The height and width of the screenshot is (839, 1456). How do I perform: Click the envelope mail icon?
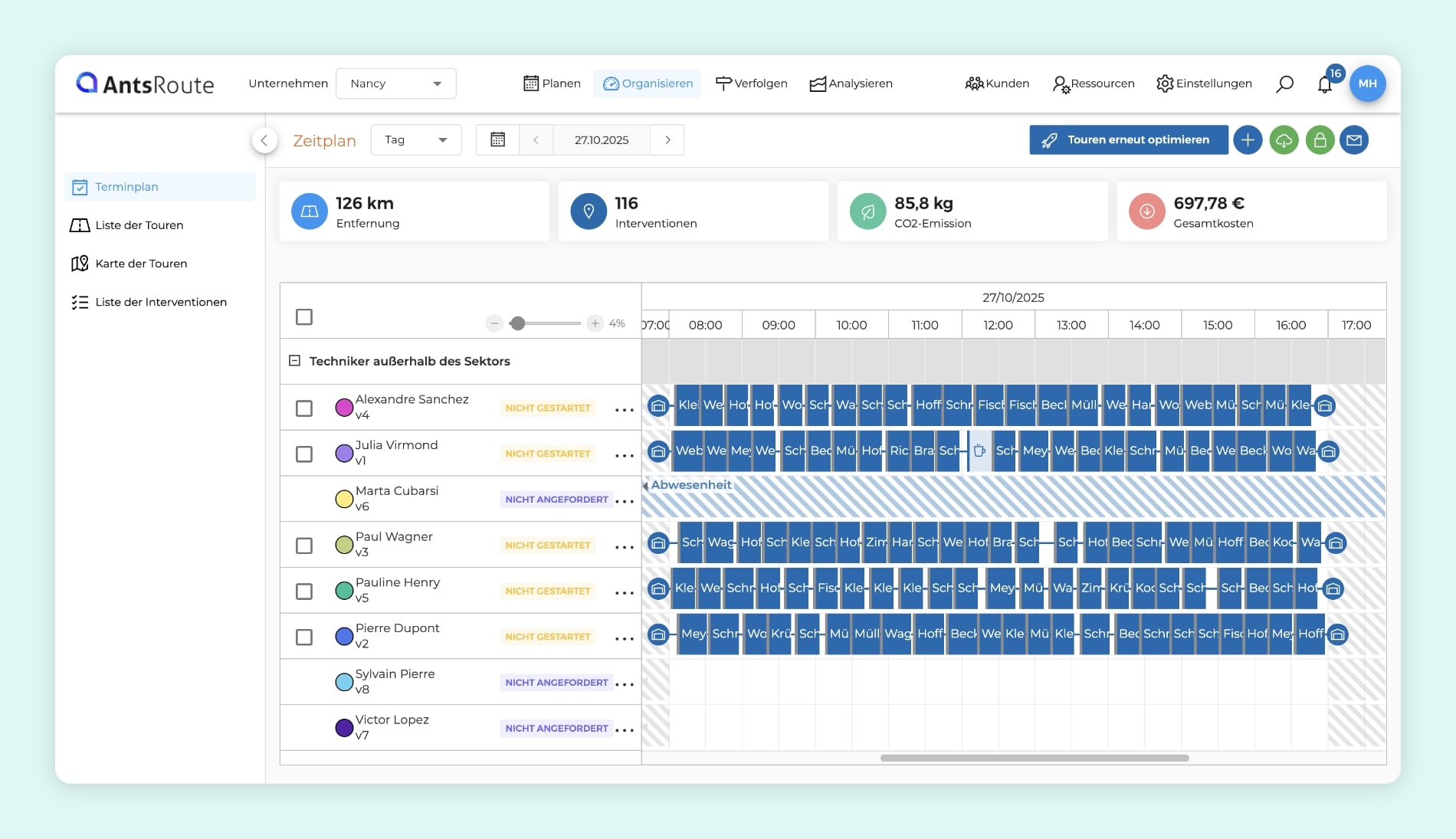pyautogui.click(x=1354, y=140)
